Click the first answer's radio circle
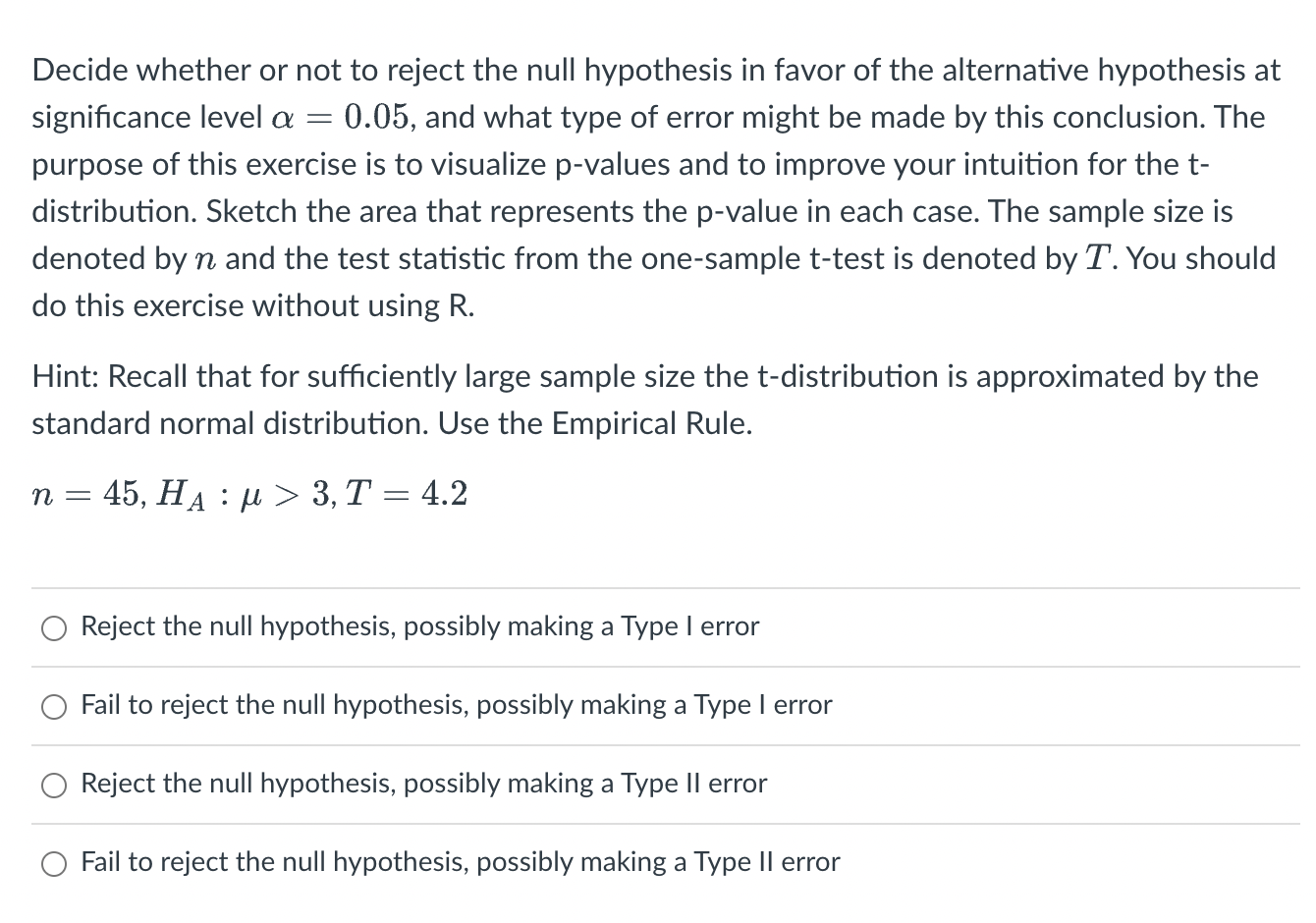This screenshot has height=923, width=1316. [x=54, y=627]
